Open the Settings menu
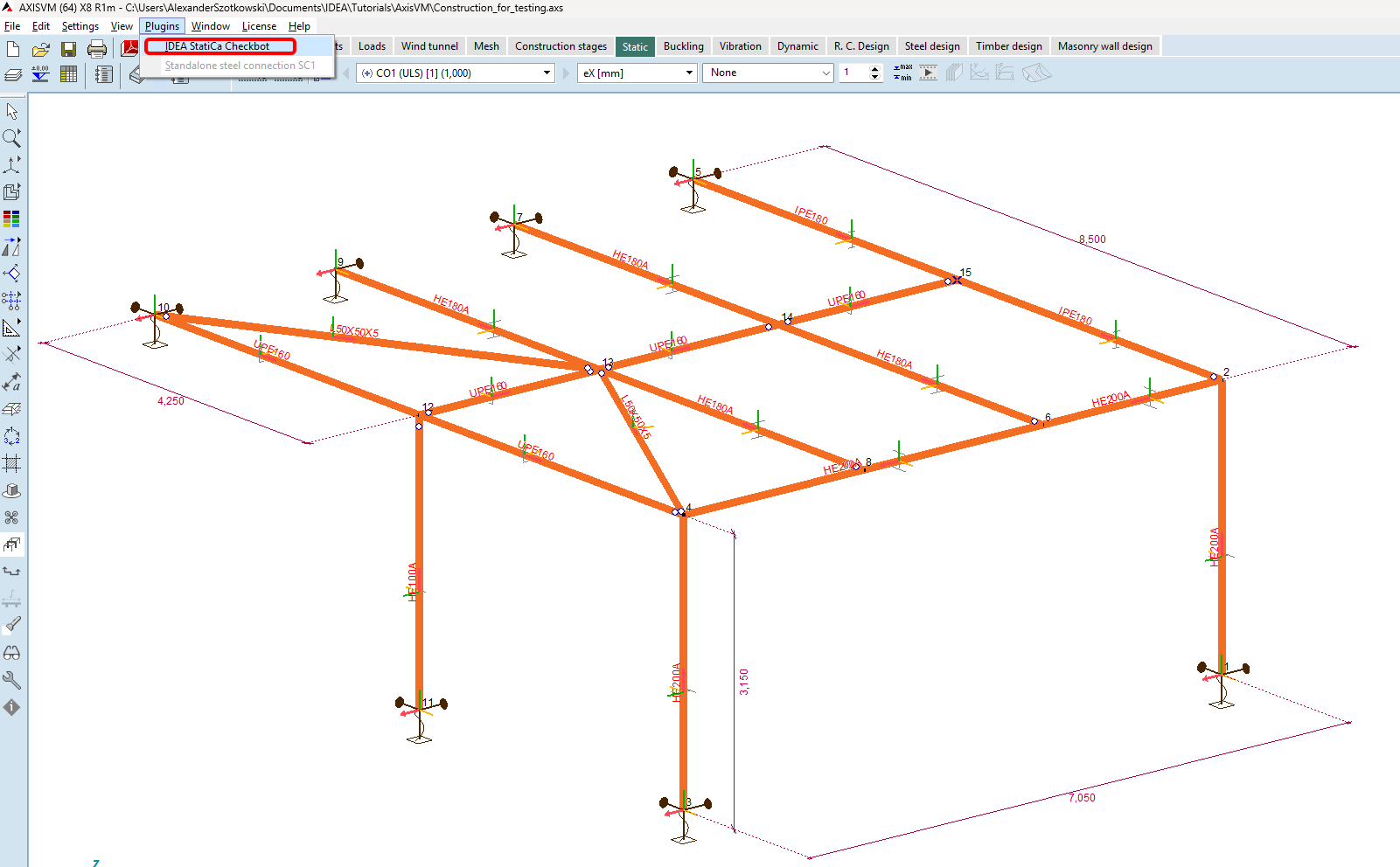 80,26
